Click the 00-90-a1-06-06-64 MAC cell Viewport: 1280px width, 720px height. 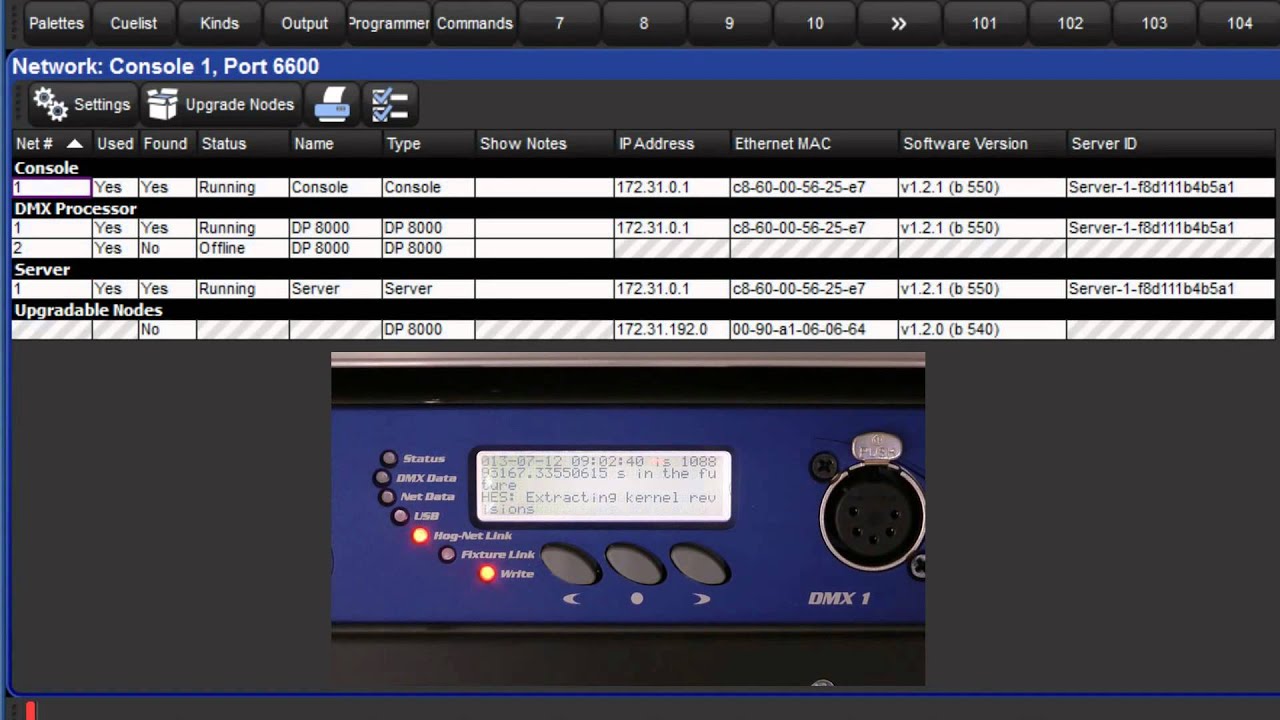tap(813, 329)
